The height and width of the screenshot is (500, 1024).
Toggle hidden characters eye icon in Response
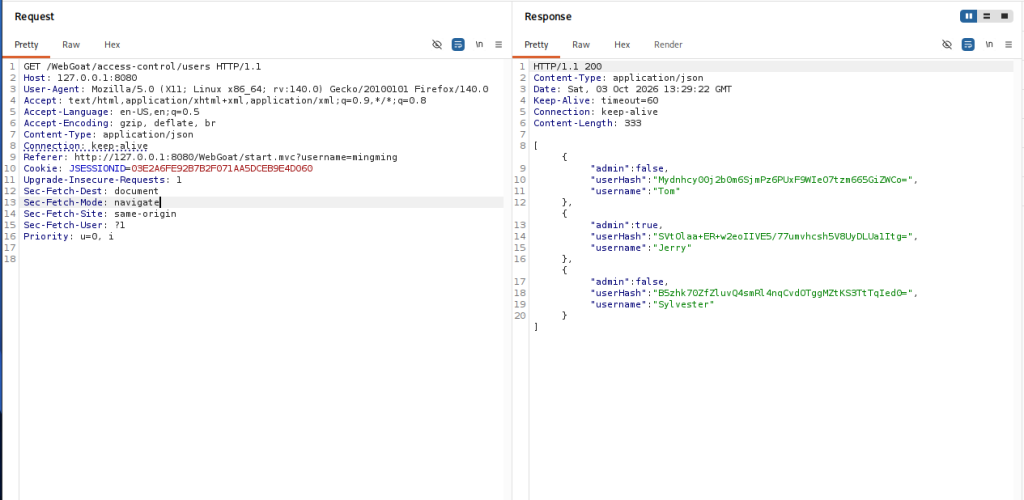947,44
